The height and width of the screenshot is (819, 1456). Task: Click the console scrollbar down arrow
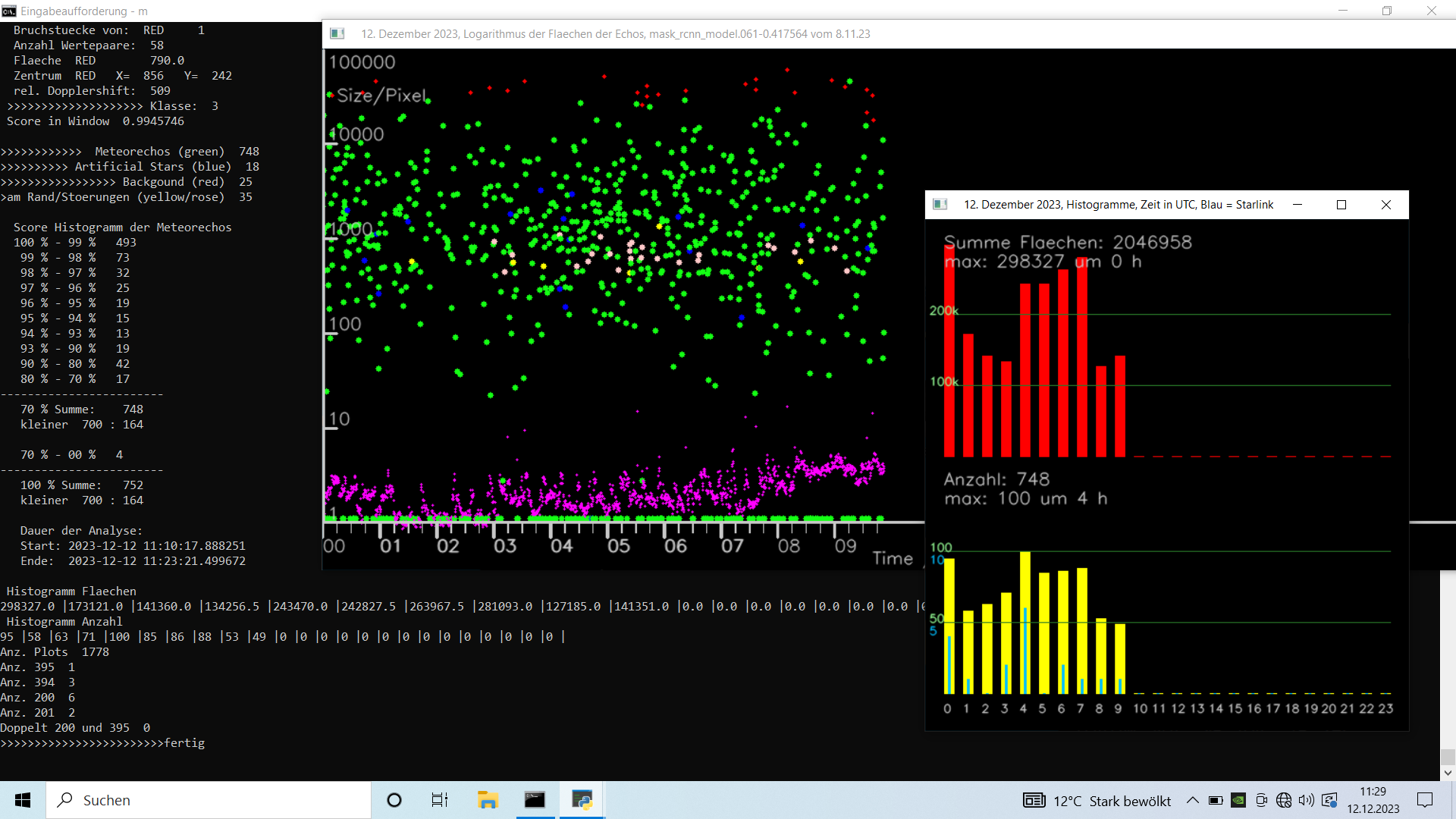click(1448, 773)
